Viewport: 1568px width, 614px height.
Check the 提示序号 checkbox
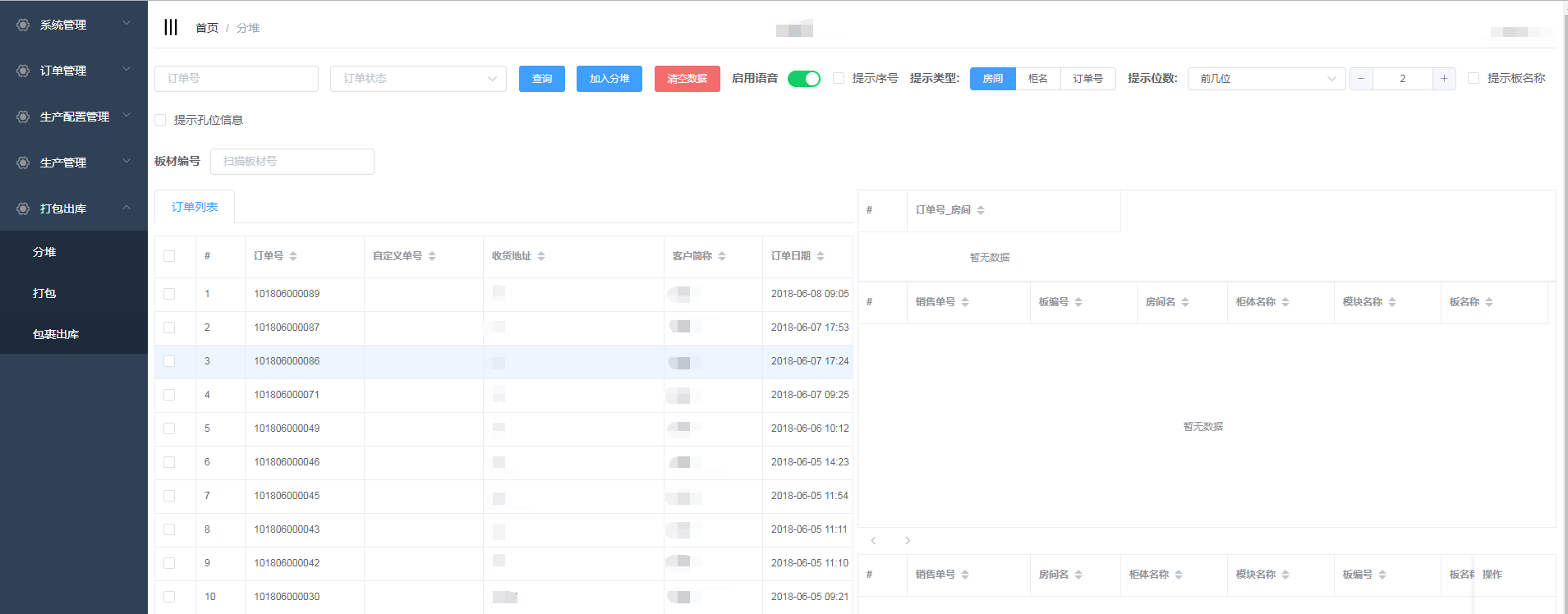click(839, 78)
